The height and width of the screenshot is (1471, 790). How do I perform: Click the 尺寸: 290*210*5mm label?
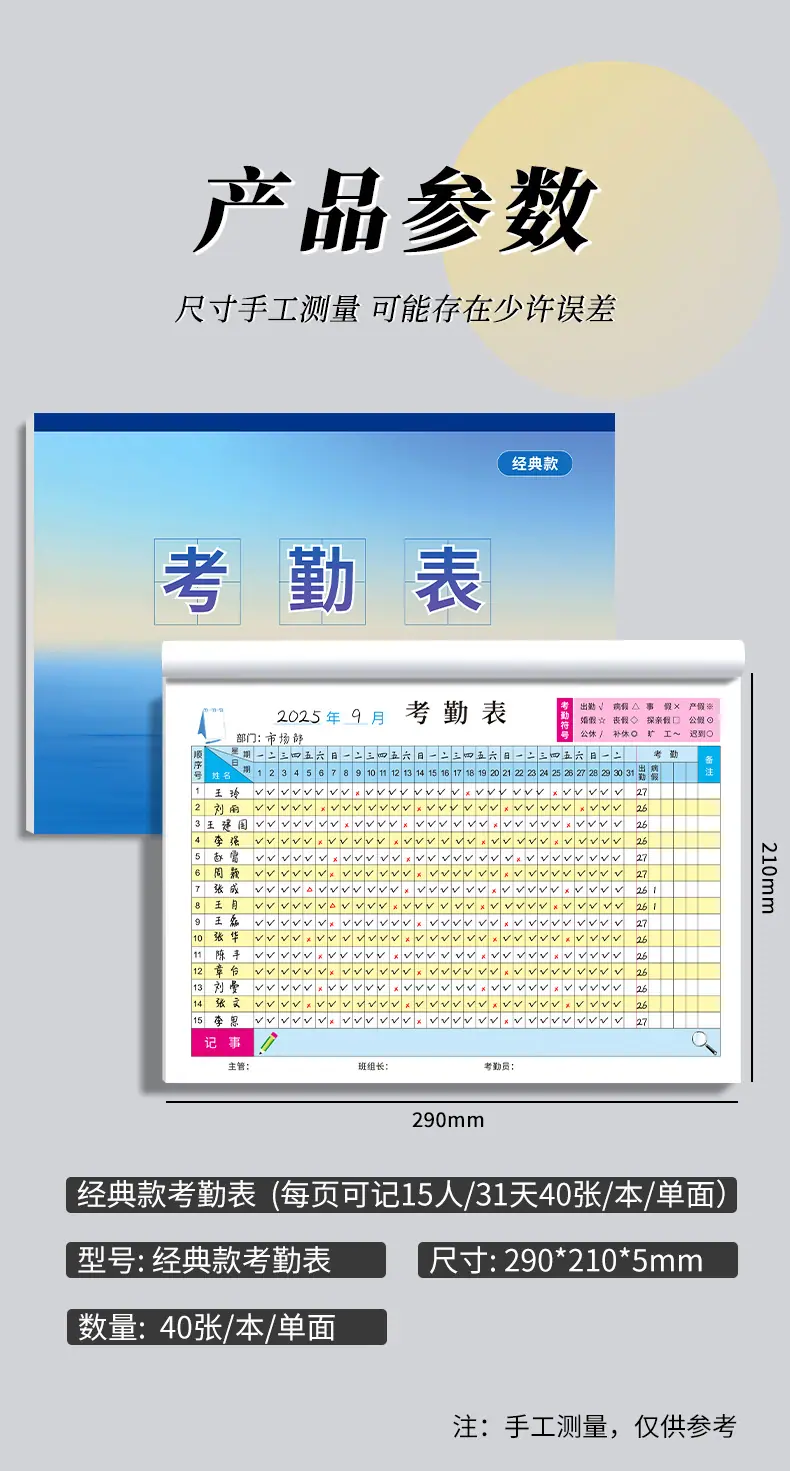click(x=578, y=1260)
